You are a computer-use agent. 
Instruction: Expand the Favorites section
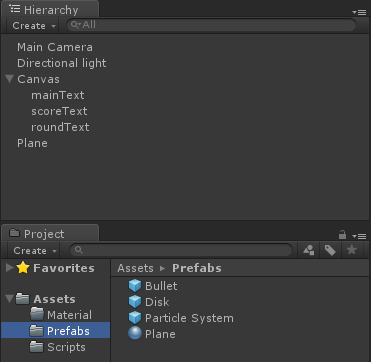pos(10,268)
